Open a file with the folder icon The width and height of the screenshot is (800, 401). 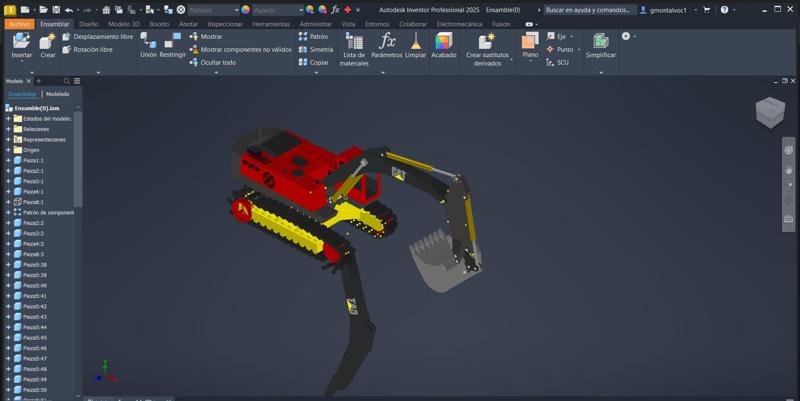[x=44, y=10]
